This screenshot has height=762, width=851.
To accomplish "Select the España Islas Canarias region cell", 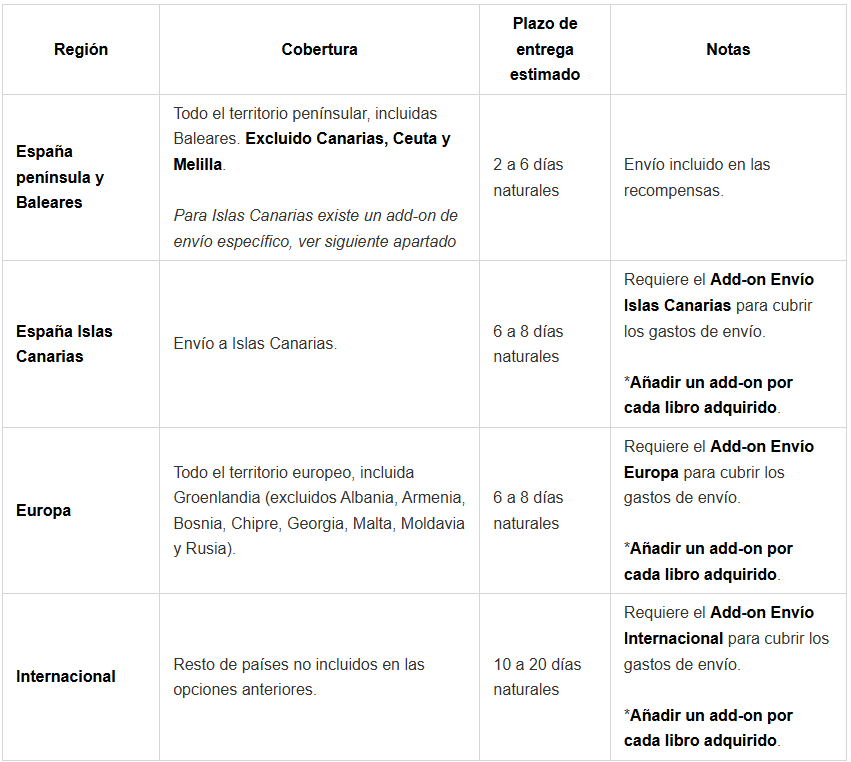I will point(64,343).
